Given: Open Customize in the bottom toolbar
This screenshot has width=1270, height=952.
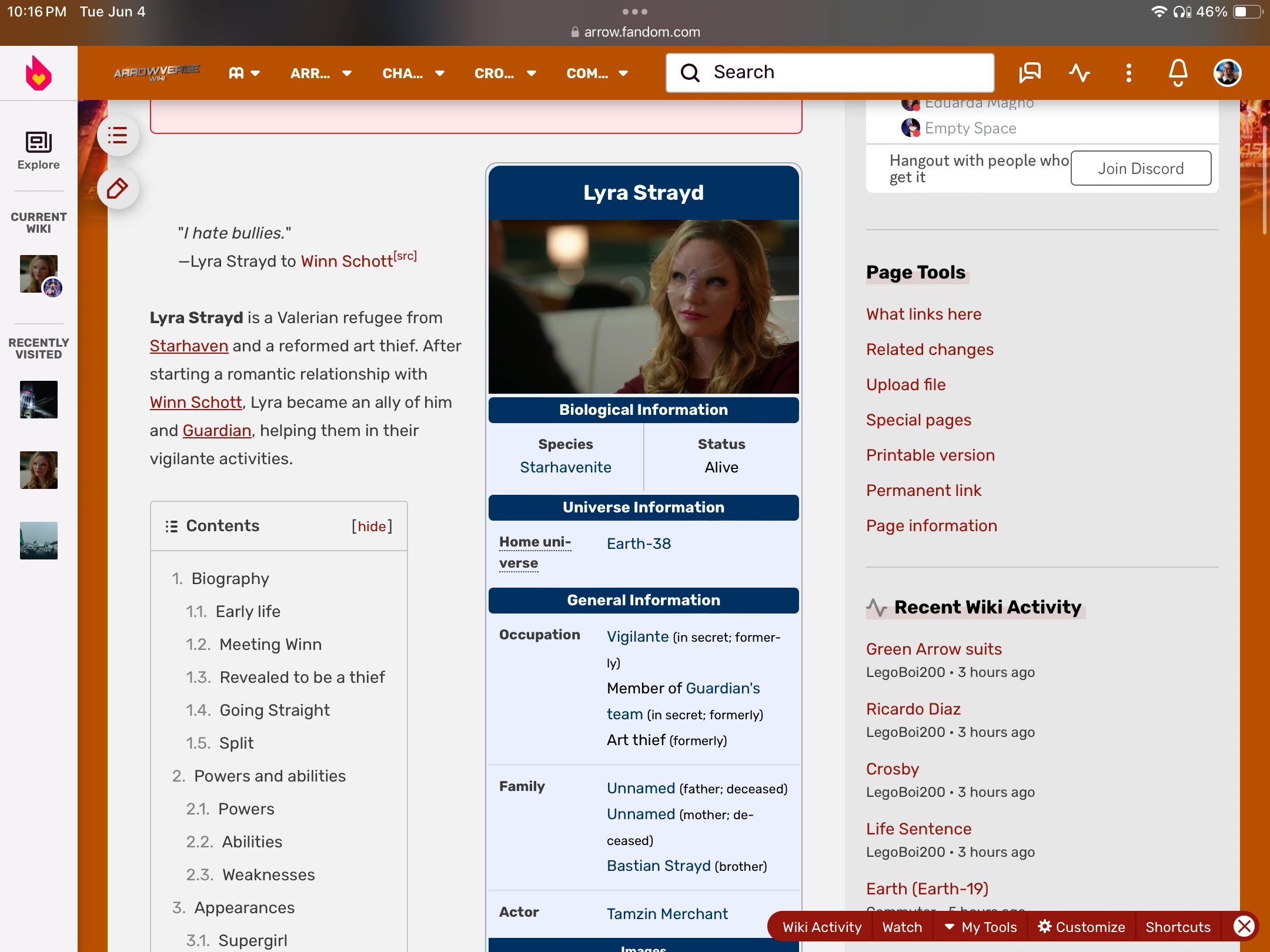Looking at the screenshot, I should (x=1081, y=927).
